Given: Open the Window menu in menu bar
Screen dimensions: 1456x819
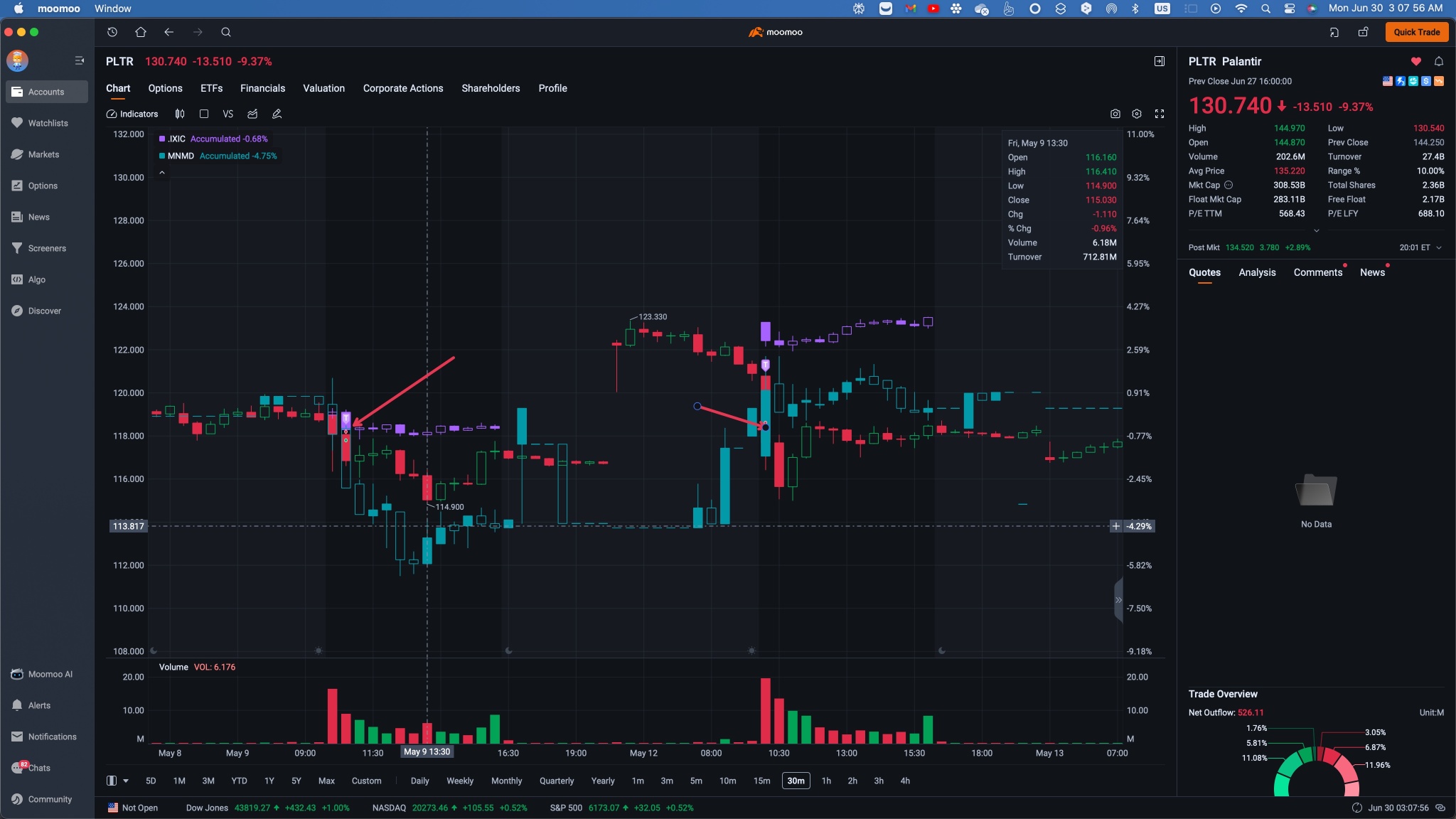Looking at the screenshot, I should tap(113, 9).
